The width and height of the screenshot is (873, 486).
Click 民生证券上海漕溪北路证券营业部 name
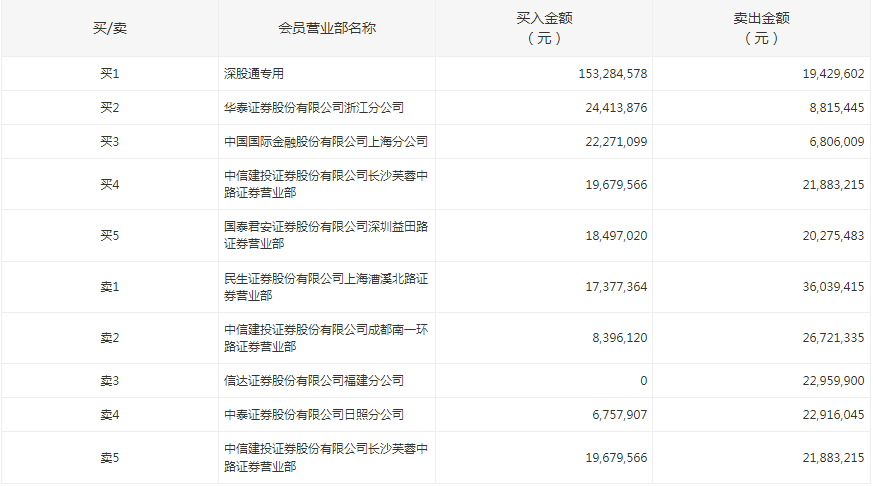point(326,288)
